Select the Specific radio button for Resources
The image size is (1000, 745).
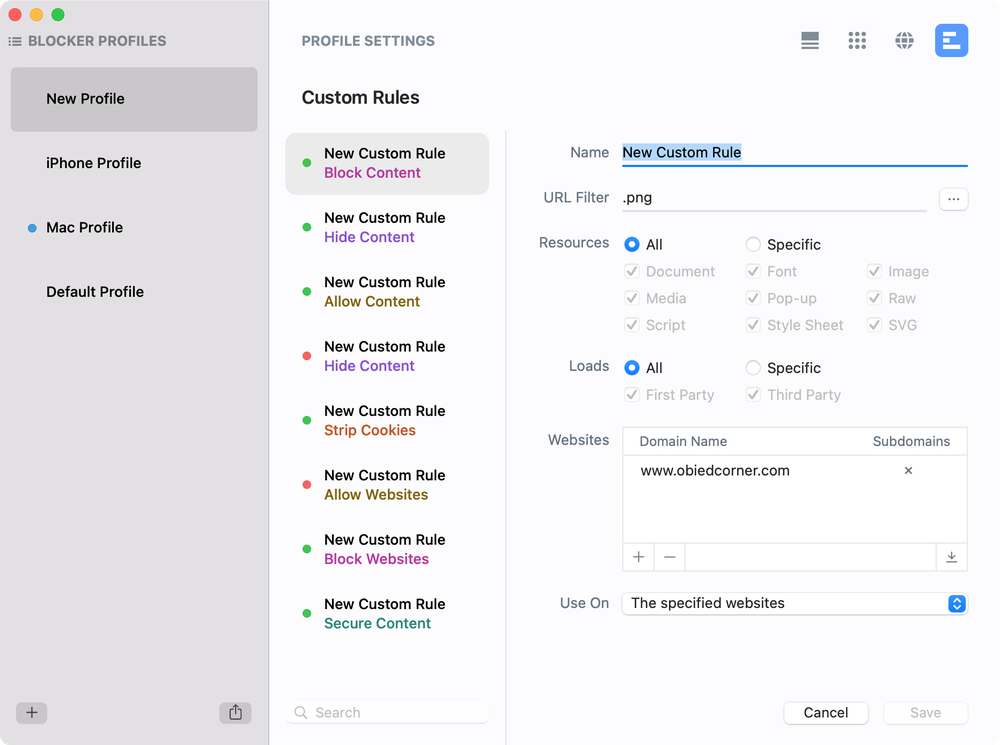coord(753,244)
